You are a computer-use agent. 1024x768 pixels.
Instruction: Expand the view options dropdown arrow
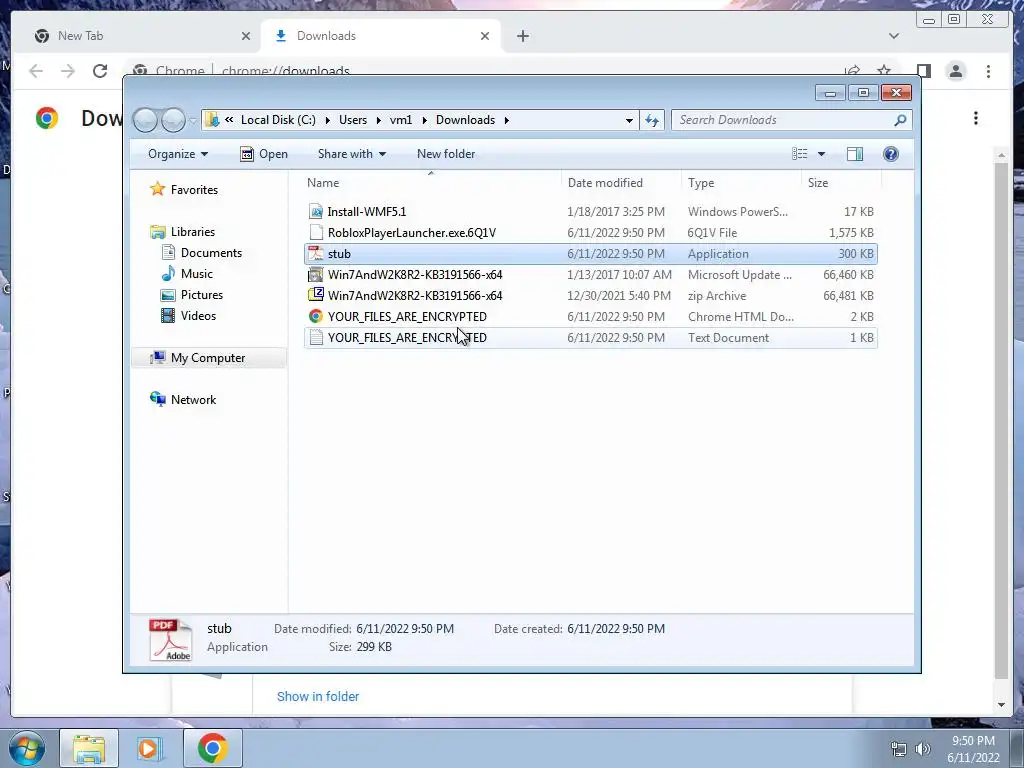point(822,154)
